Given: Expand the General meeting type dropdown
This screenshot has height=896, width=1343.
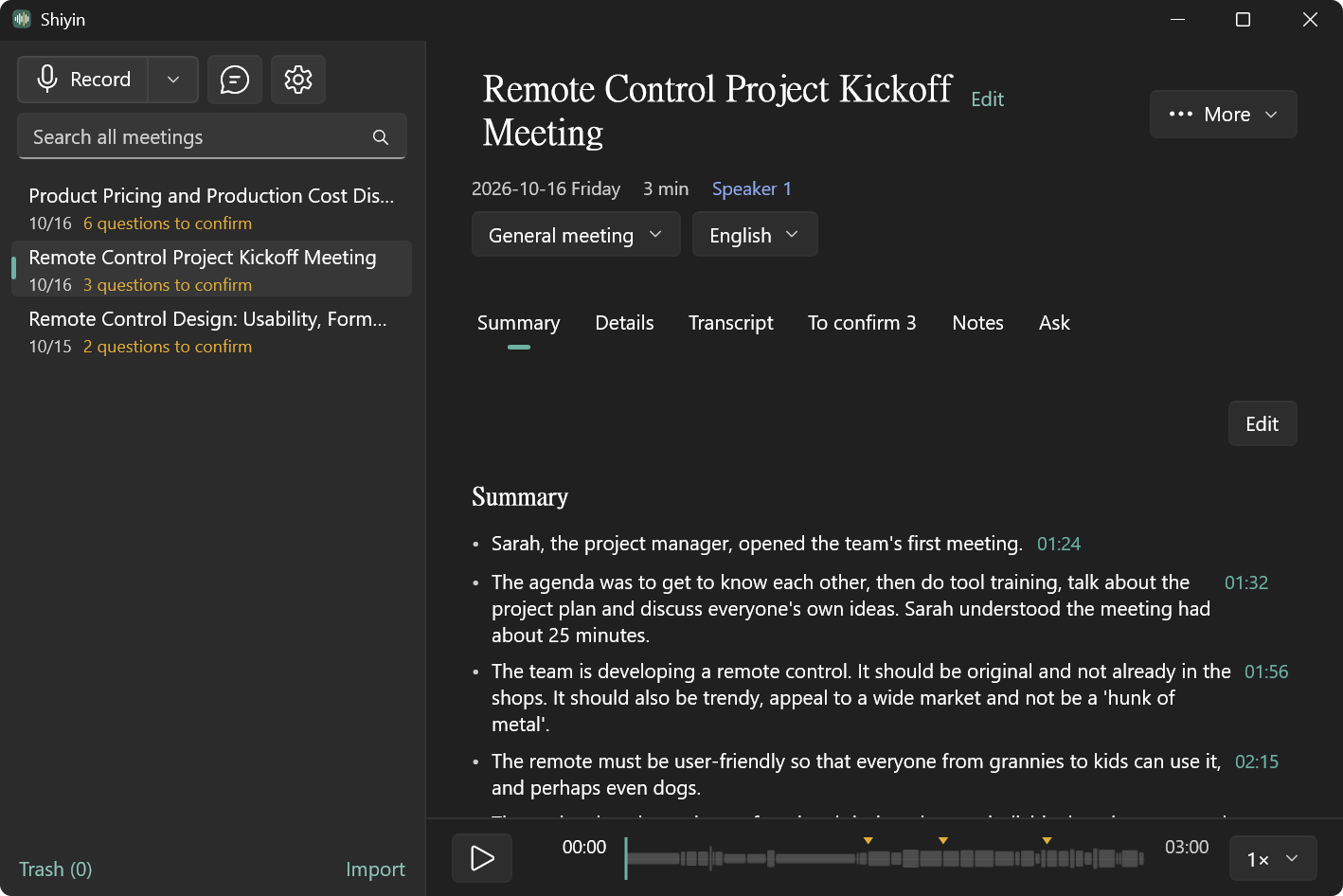Looking at the screenshot, I should tap(576, 235).
